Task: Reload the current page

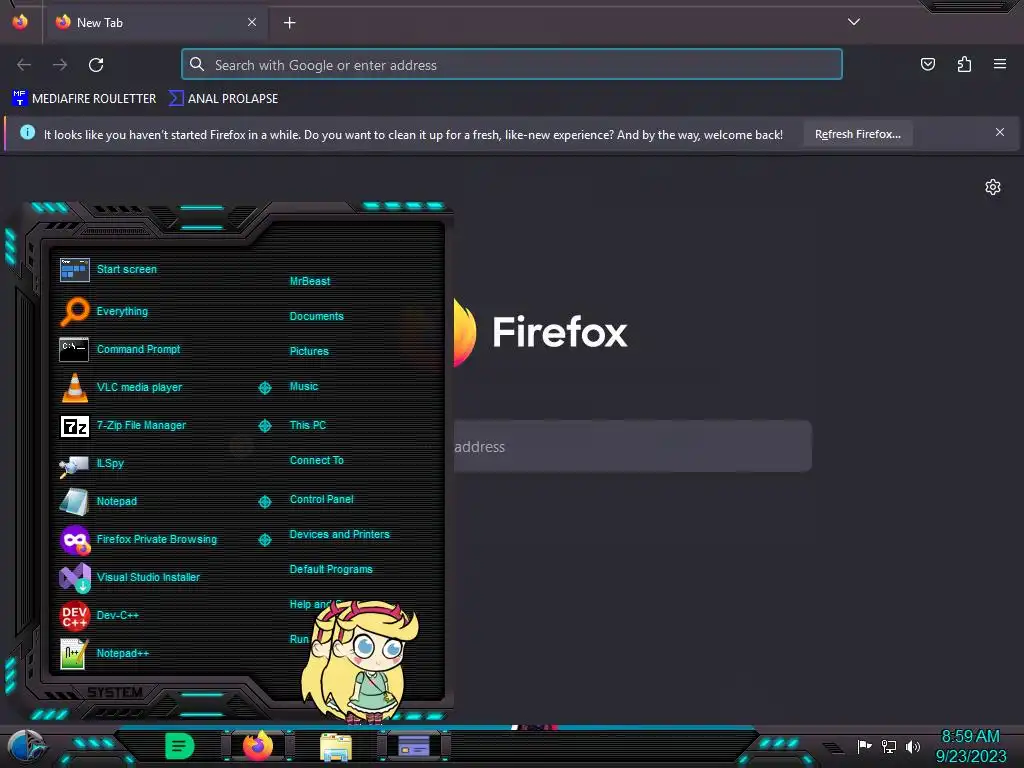Action: [x=96, y=65]
